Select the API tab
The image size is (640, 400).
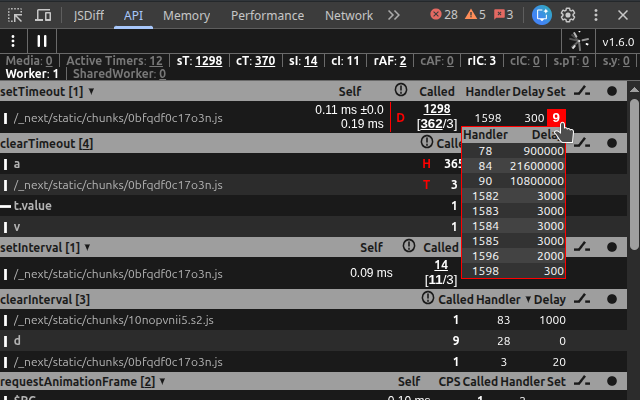[133, 16]
